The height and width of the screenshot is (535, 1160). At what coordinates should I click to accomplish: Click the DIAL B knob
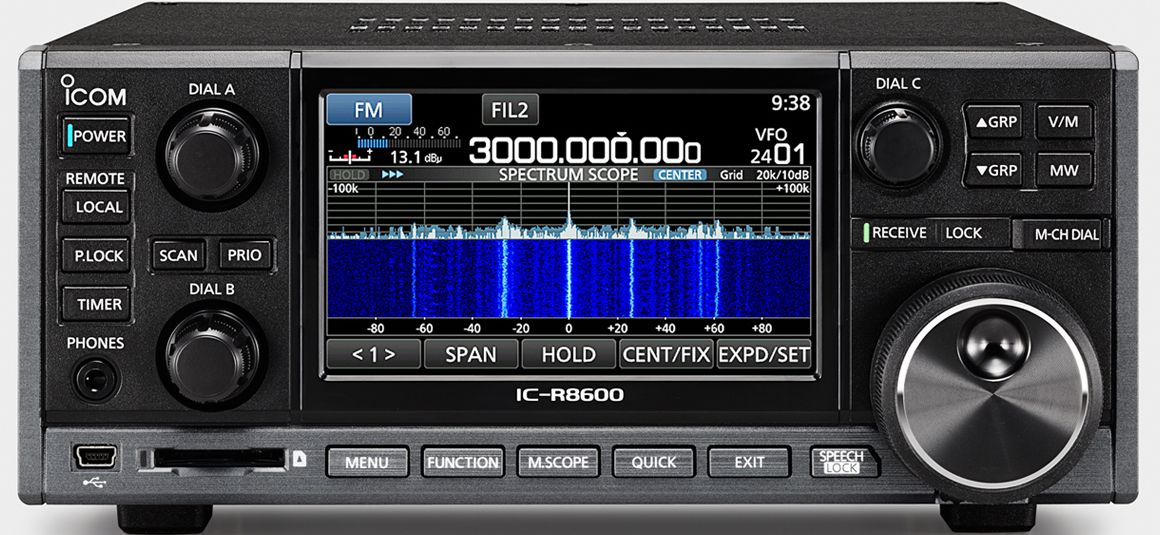(212, 356)
